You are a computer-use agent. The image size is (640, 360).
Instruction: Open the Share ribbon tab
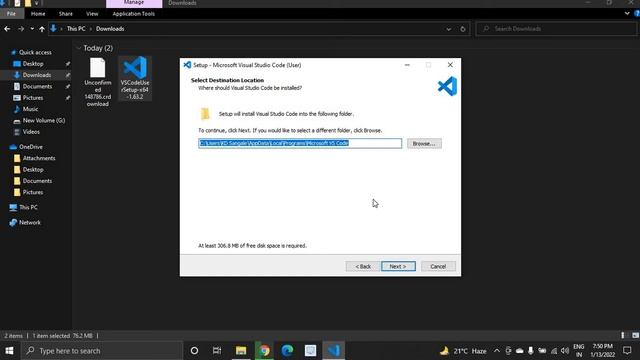(65, 13)
